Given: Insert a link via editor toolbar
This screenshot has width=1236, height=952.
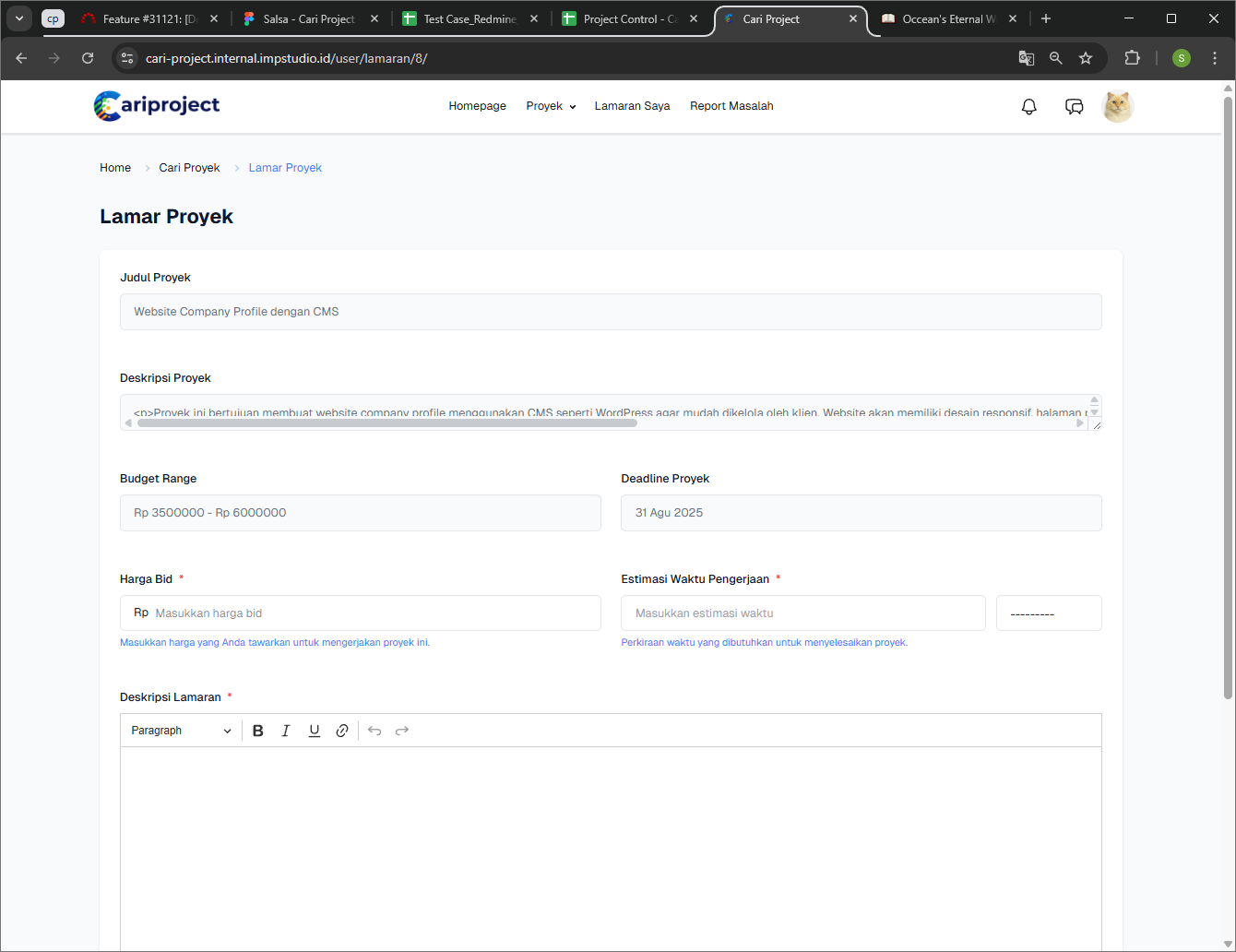Looking at the screenshot, I should pyautogui.click(x=342, y=731).
